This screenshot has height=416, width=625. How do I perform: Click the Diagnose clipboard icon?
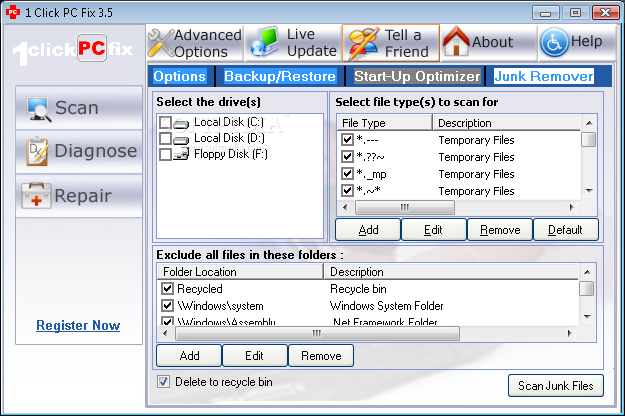pos(37,151)
